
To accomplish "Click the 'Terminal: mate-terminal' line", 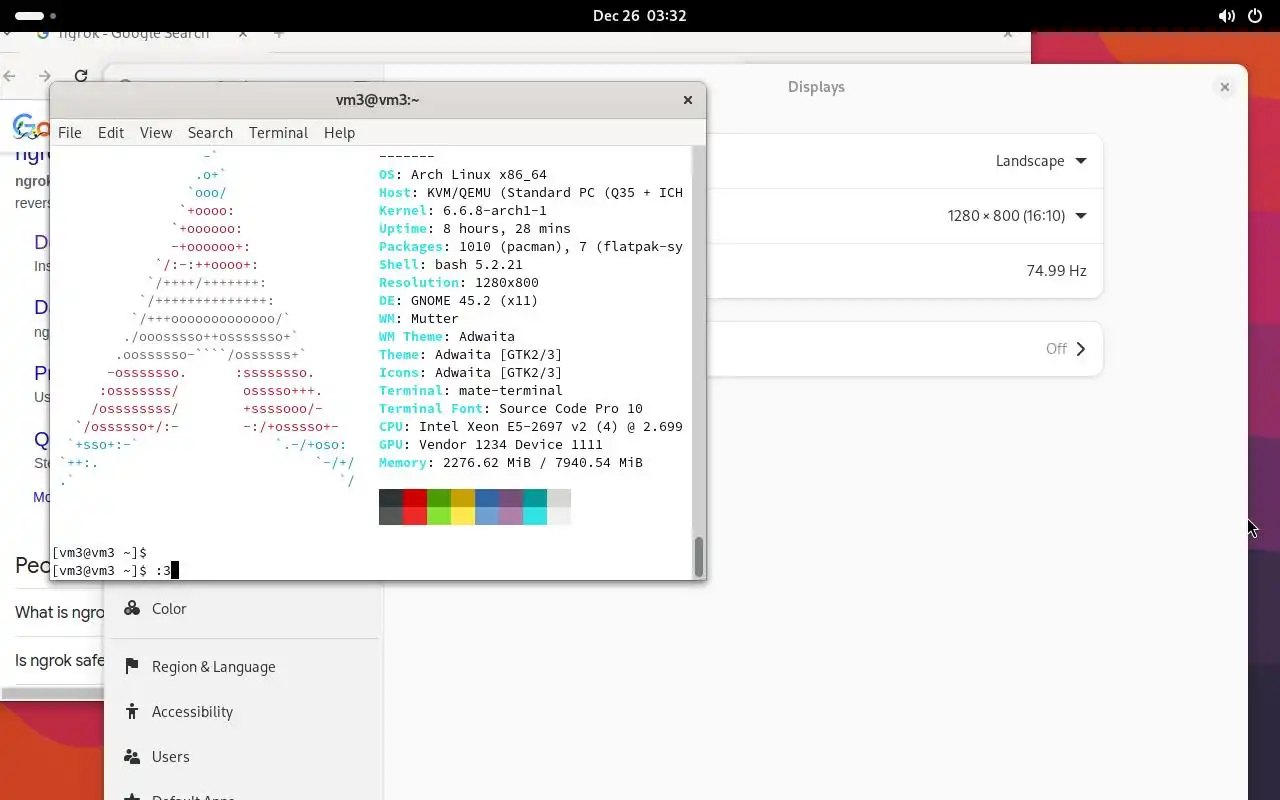I will click(x=471, y=390).
